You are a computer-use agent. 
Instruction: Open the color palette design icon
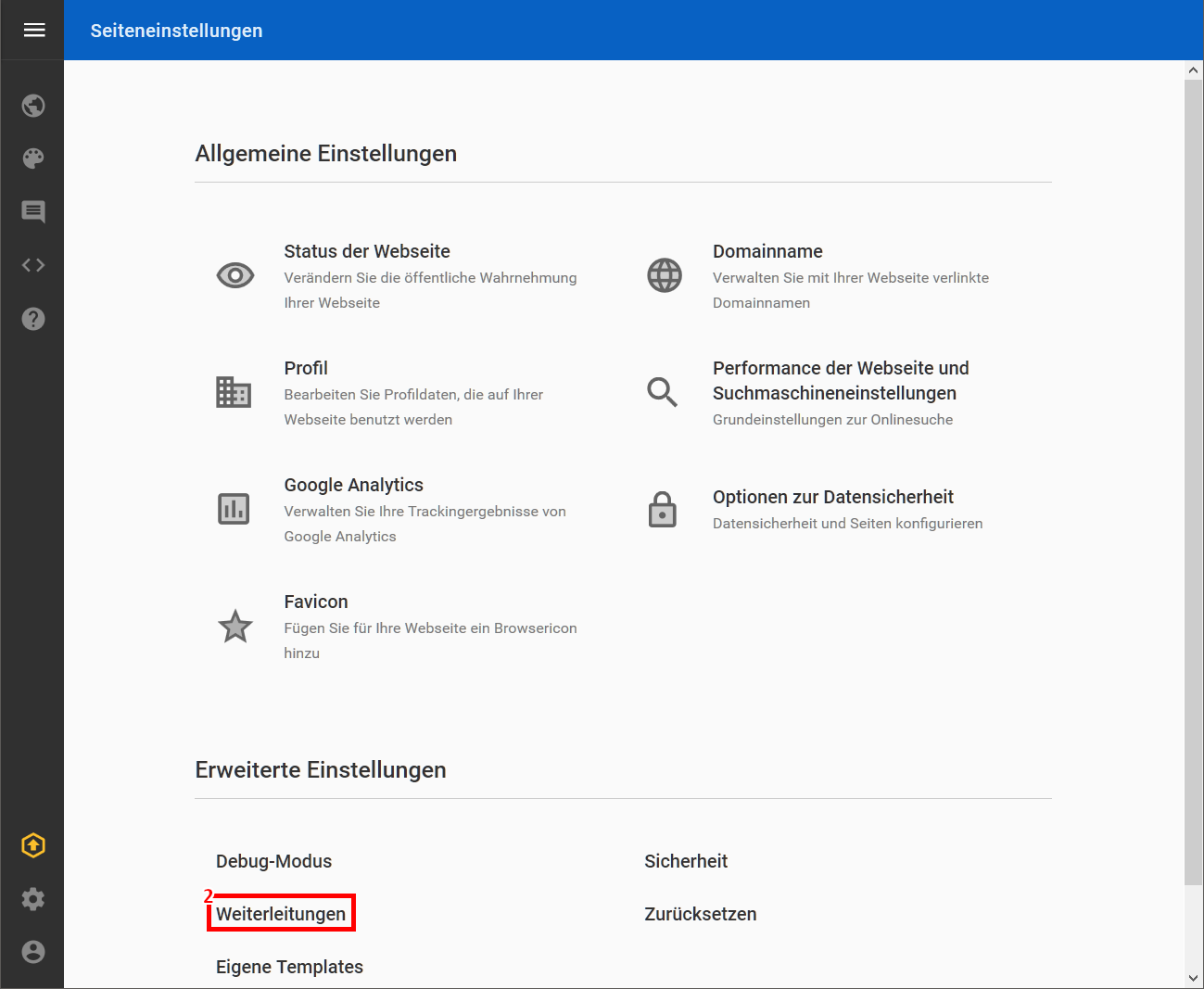coord(33,158)
